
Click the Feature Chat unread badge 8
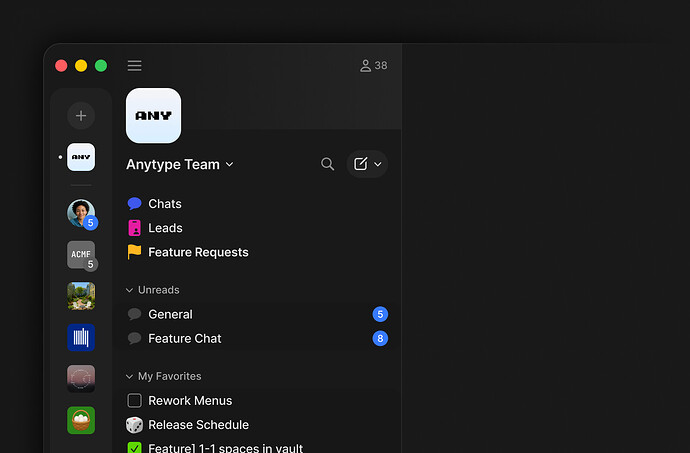pos(380,339)
